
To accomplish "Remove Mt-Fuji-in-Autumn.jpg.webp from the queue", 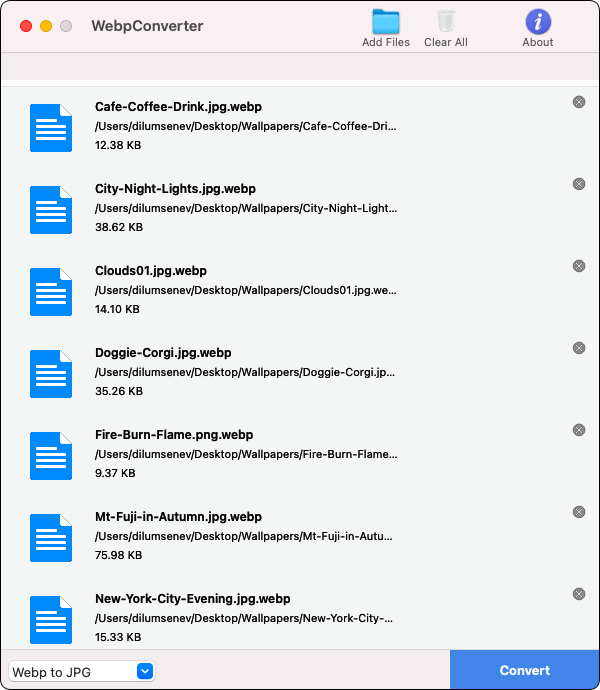I will pos(579,512).
